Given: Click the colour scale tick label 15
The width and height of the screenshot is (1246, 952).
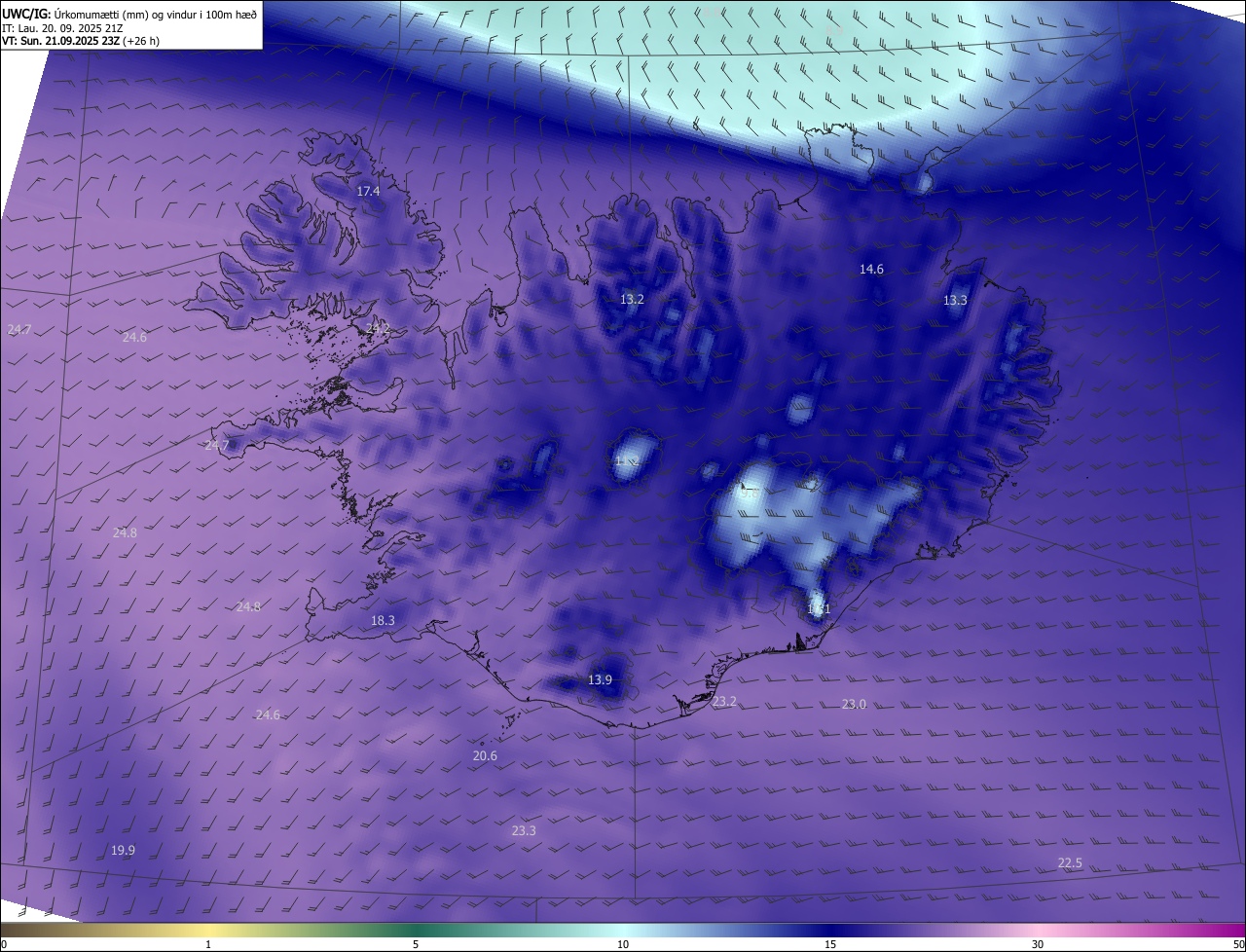Looking at the screenshot, I should point(830,944).
